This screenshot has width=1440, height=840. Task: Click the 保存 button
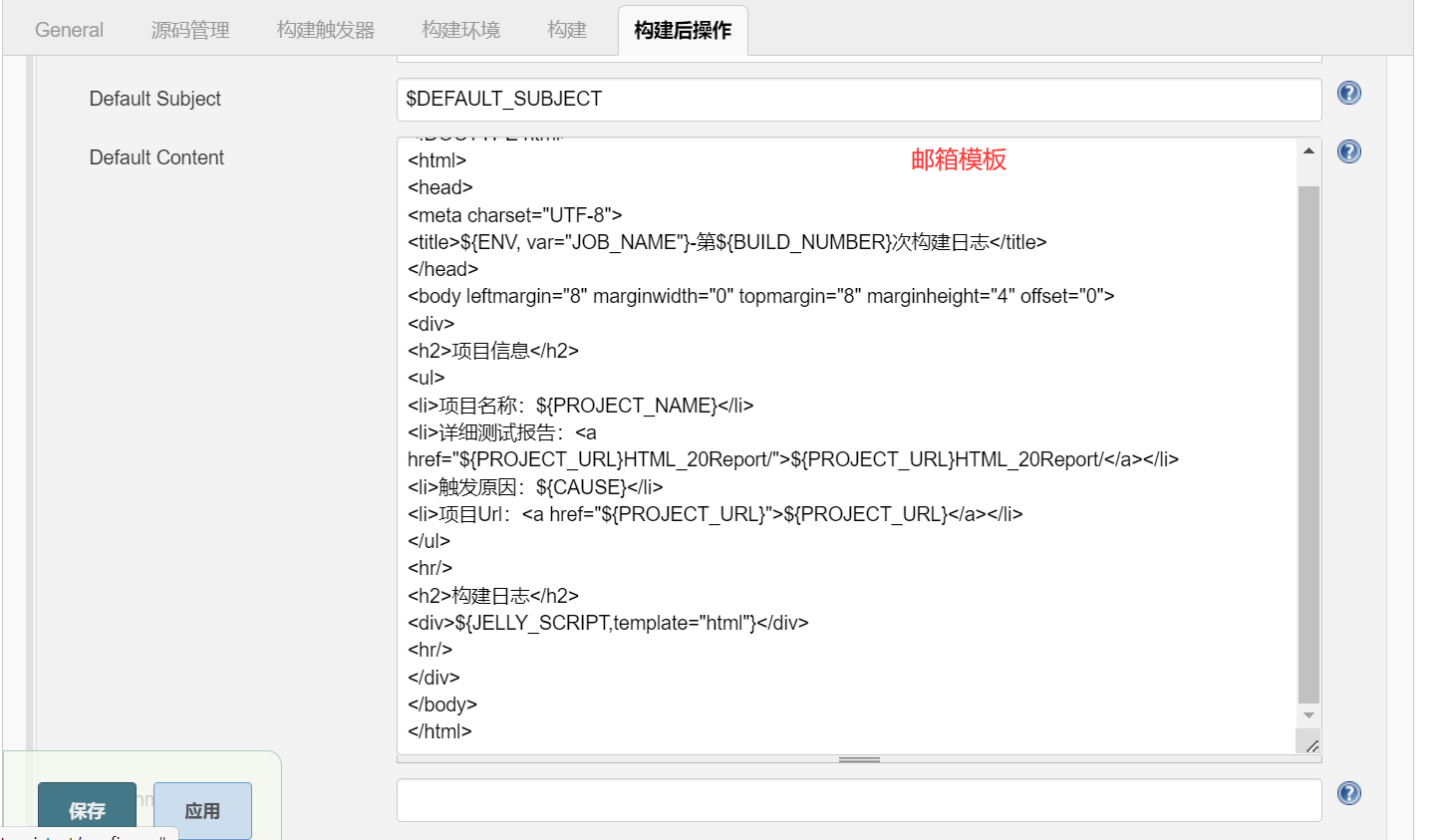point(87,810)
